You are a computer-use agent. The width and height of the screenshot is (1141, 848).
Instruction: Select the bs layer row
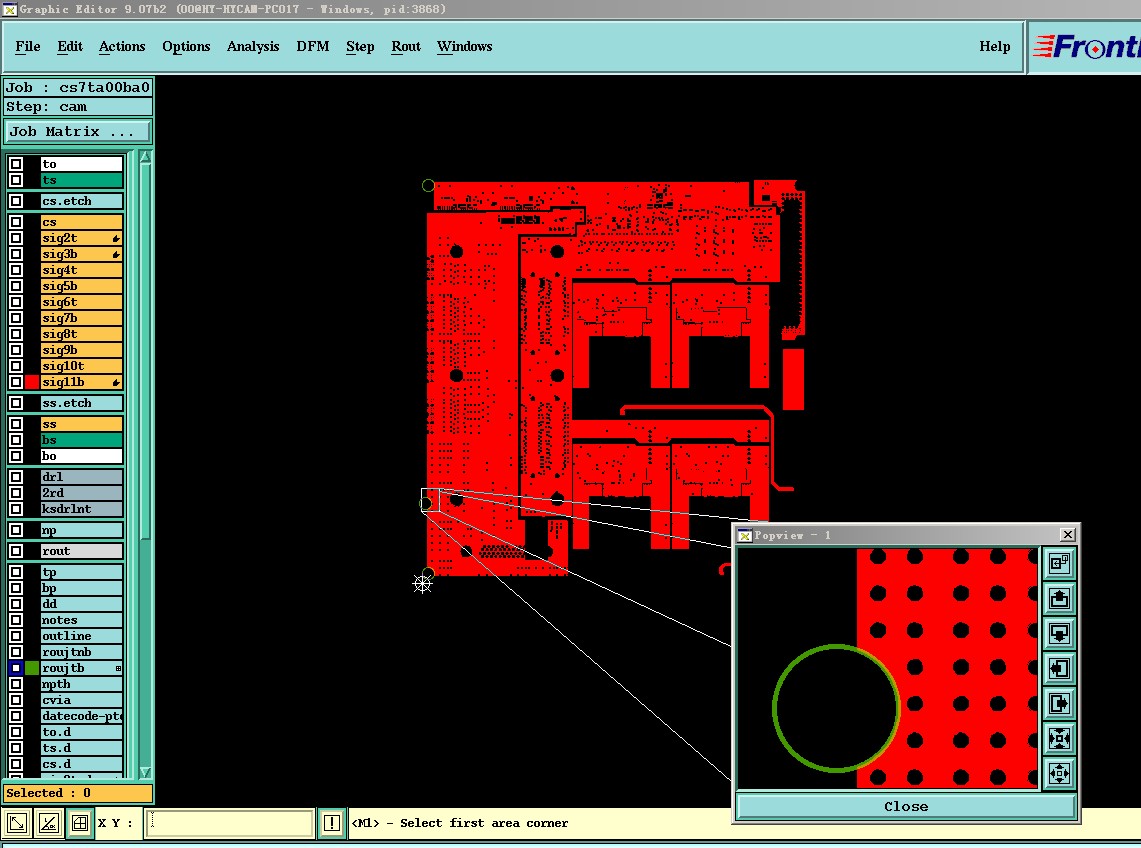pyautogui.click(x=82, y=440)
